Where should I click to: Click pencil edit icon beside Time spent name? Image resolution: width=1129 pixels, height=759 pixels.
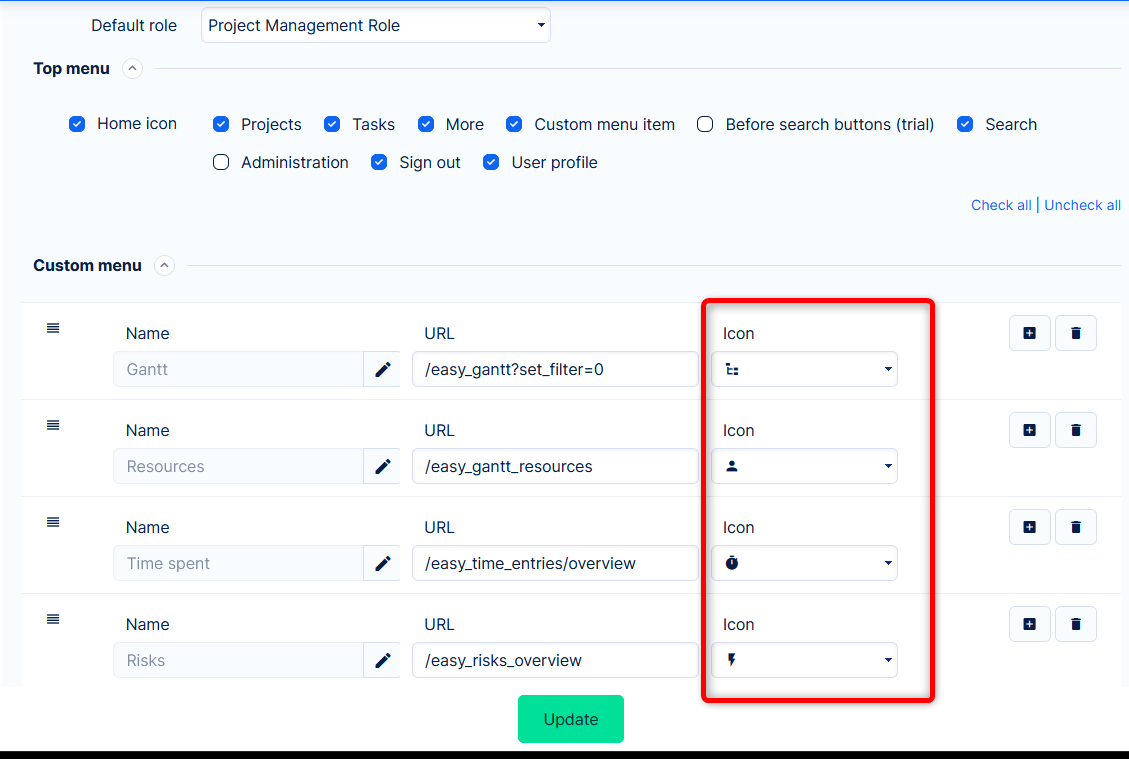coord(382,564)
